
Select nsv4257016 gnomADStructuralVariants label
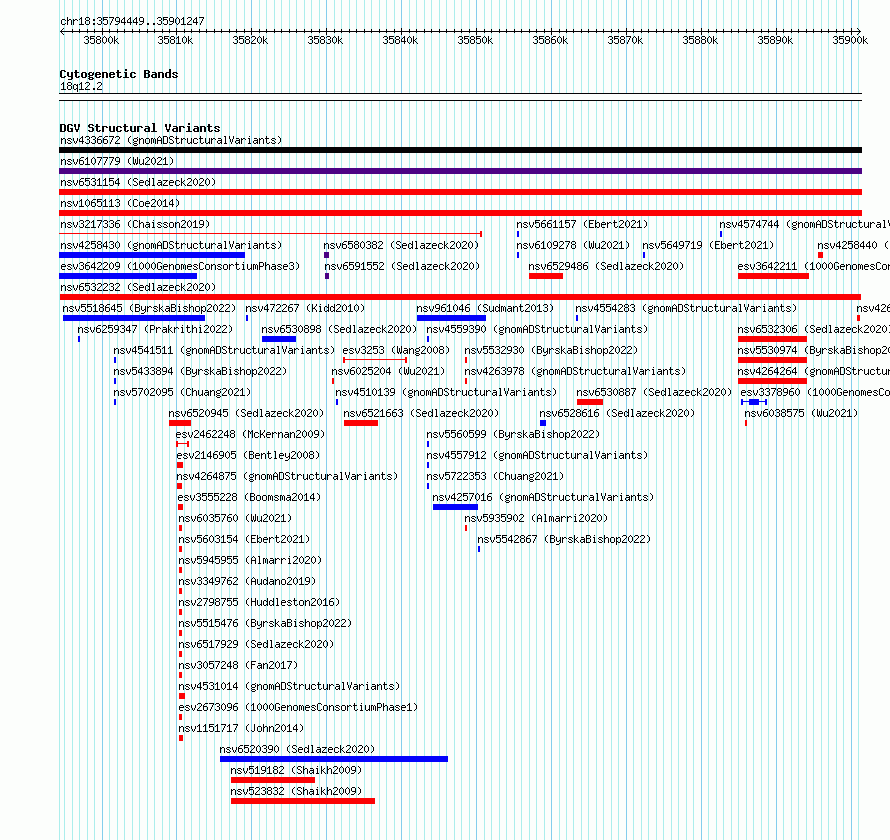point(543,497)
